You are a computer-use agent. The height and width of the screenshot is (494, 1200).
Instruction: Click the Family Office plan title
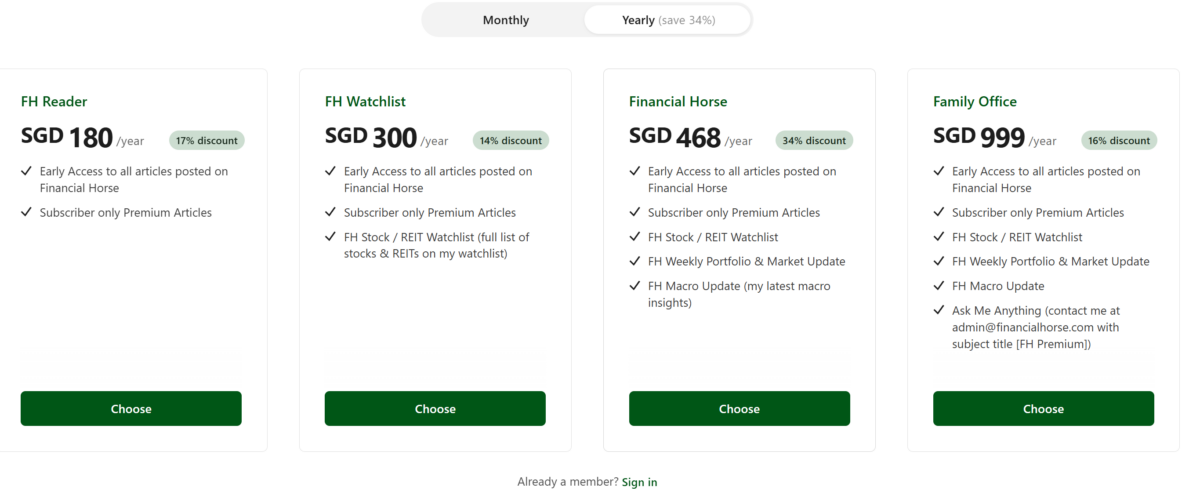(x=975, y=101)
